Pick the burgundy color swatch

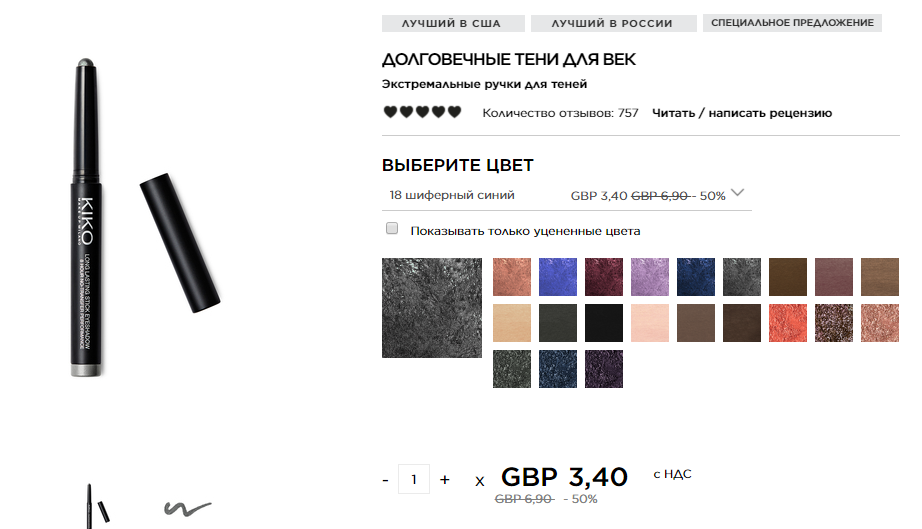click(604, 277)
